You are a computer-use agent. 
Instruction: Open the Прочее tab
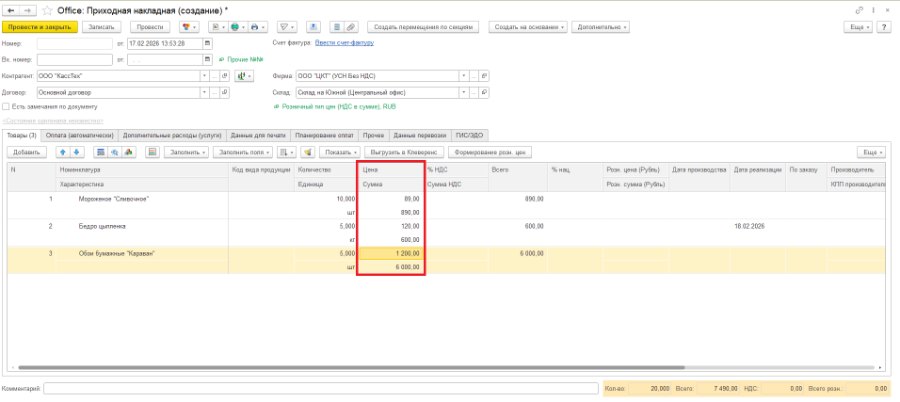point(374,136)
